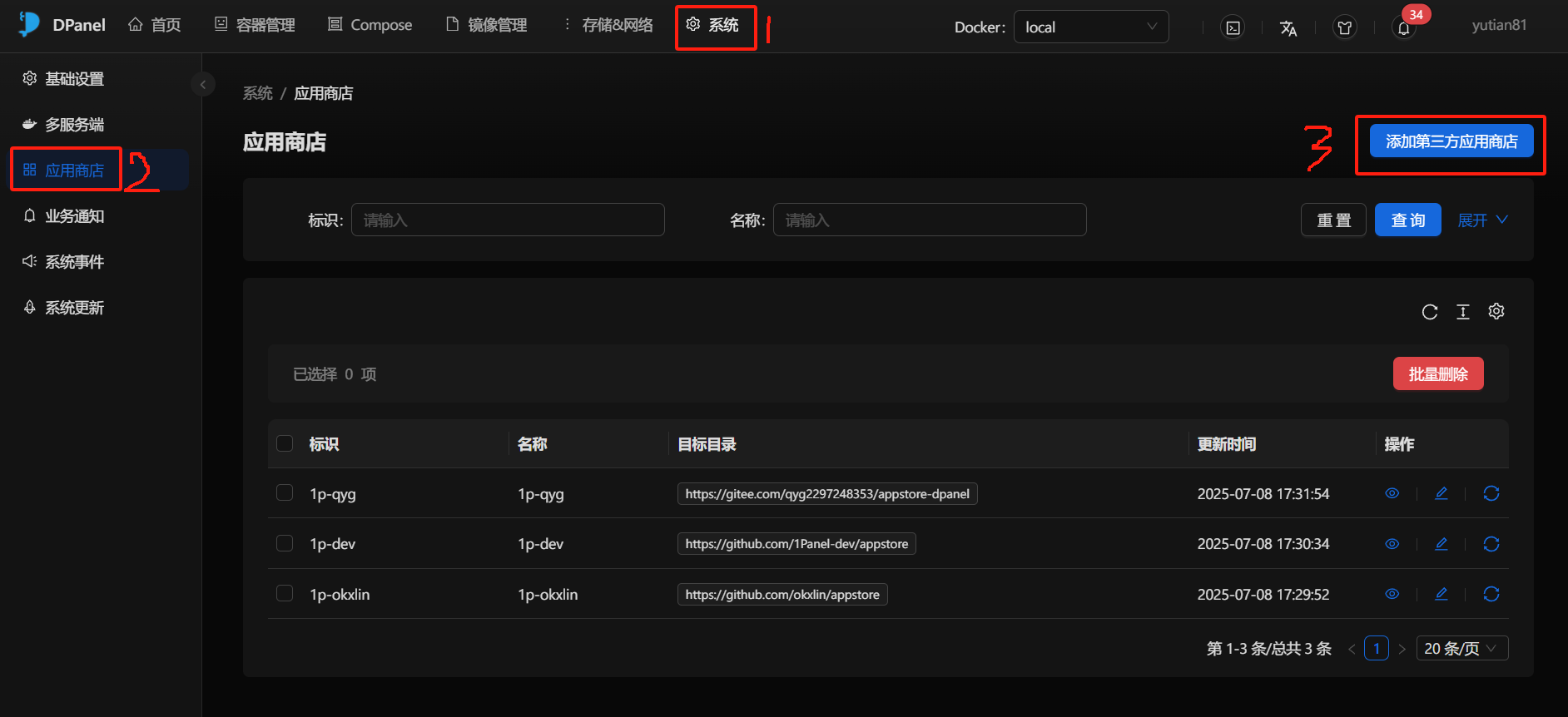Click the 添加第三方应用商店 button
This screenshot has height=717, width=1568.
(x=1451, y=141)
